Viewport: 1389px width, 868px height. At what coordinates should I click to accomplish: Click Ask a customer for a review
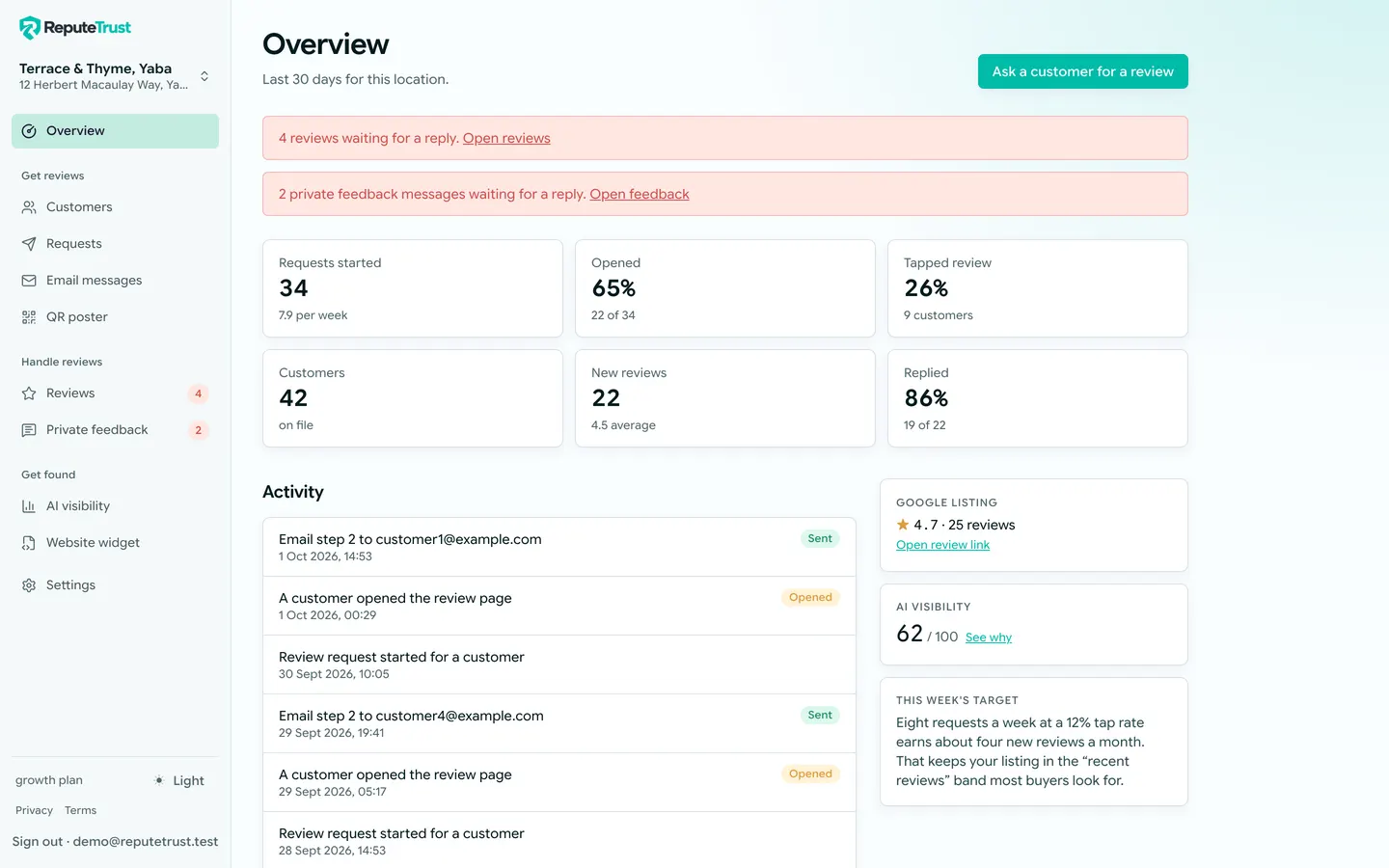[1082, 71]
